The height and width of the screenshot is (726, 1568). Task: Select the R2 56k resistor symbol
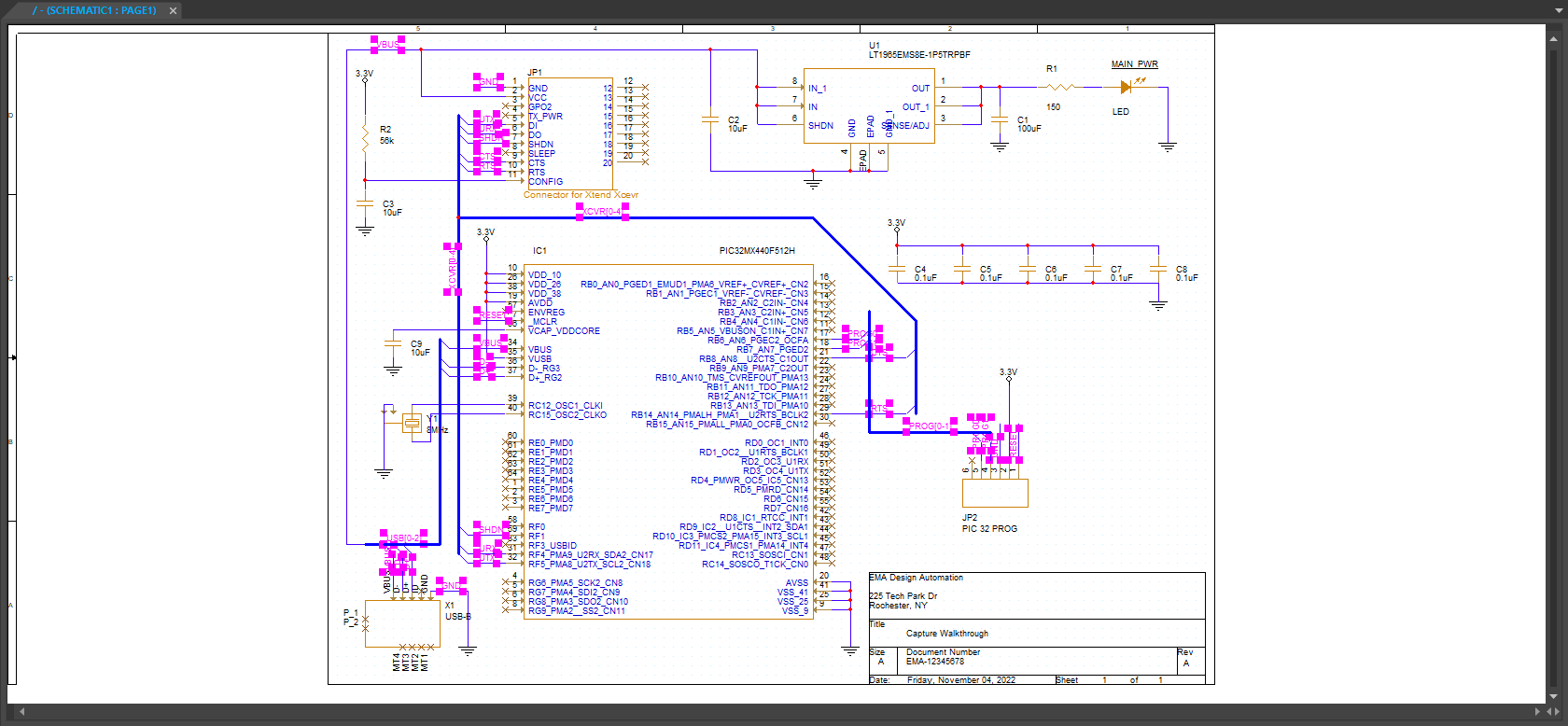click(365, 139)
